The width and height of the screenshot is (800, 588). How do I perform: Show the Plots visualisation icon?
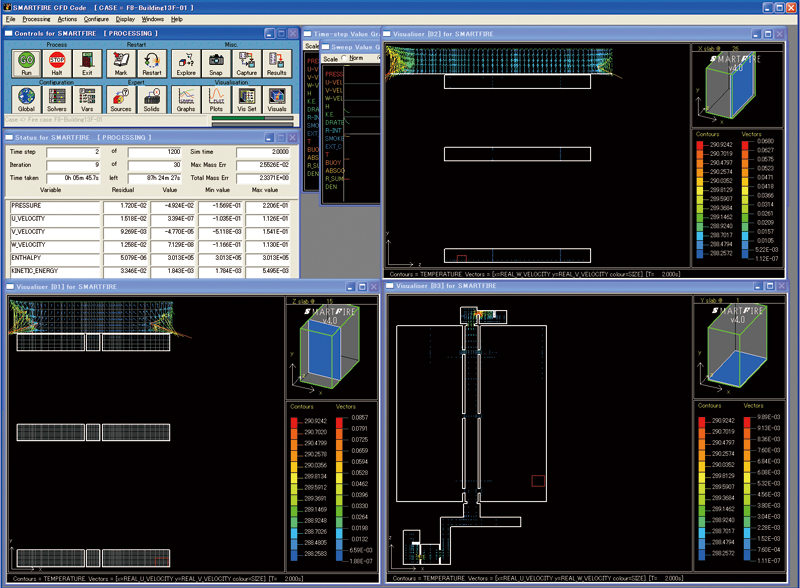[x=216, y=99]
